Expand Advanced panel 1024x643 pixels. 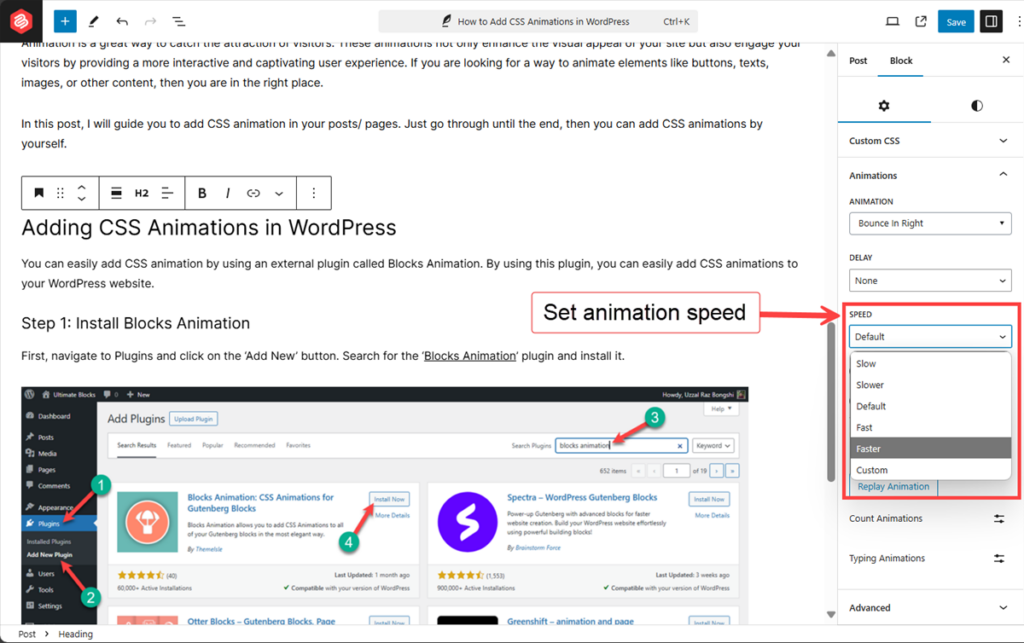point(930,607)
